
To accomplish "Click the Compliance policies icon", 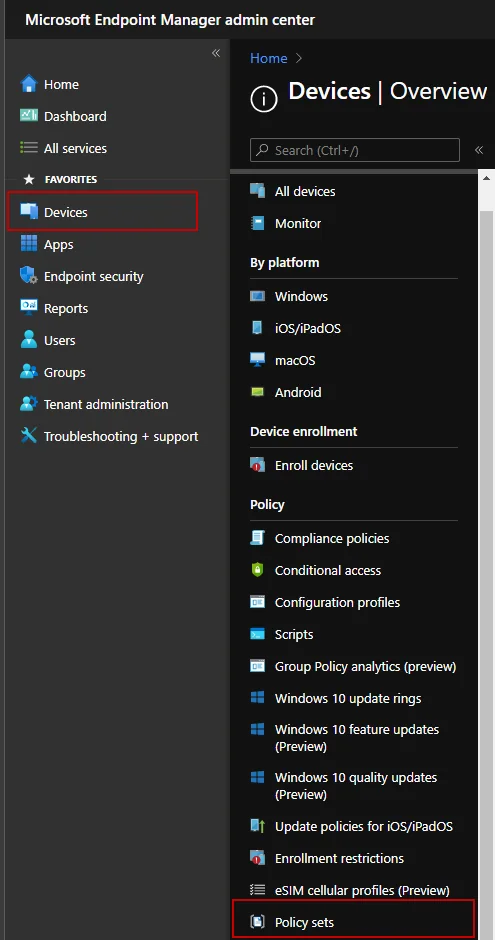I will coord(258,538).
